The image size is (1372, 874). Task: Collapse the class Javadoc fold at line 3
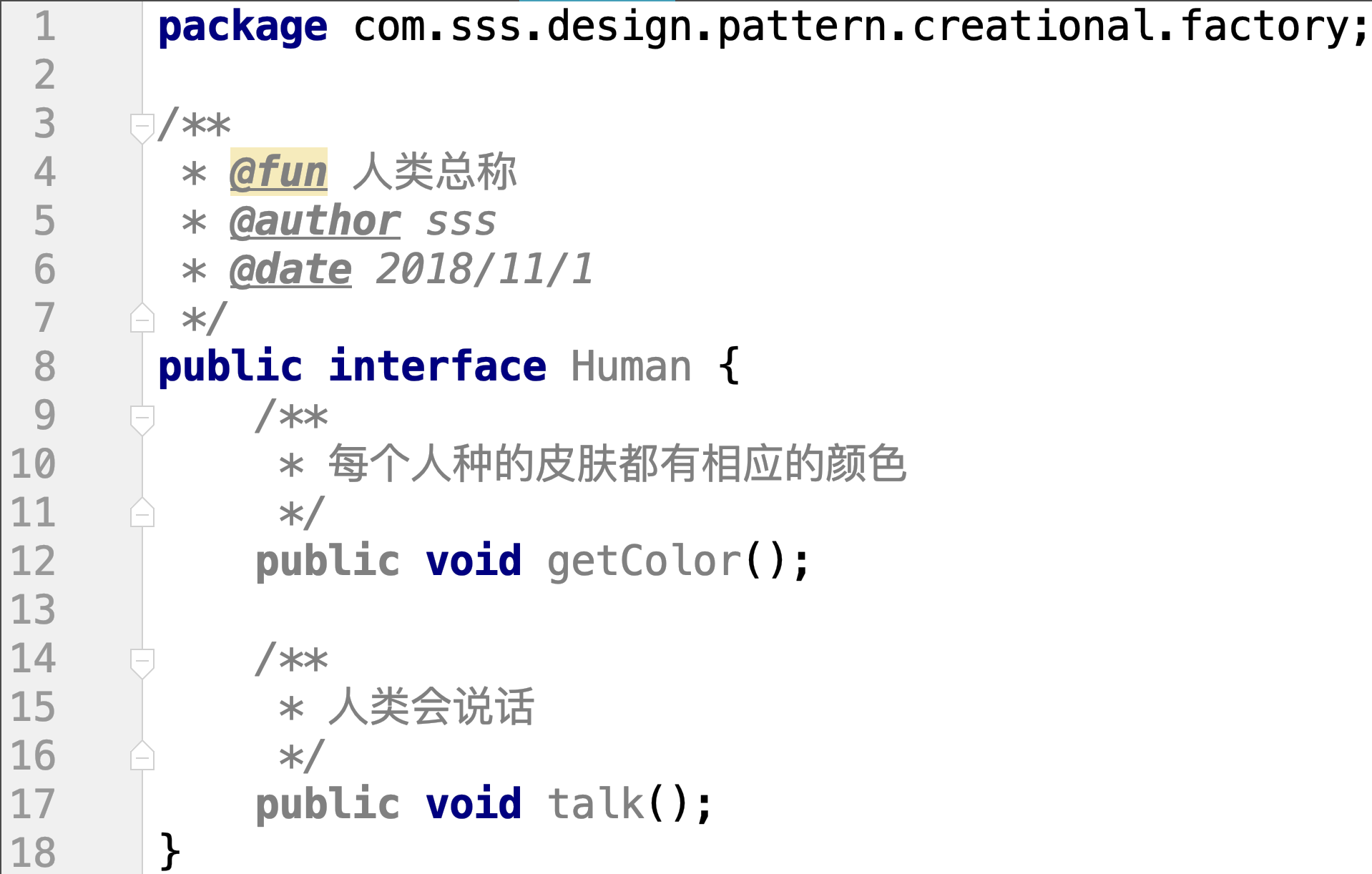click(142, 126)
